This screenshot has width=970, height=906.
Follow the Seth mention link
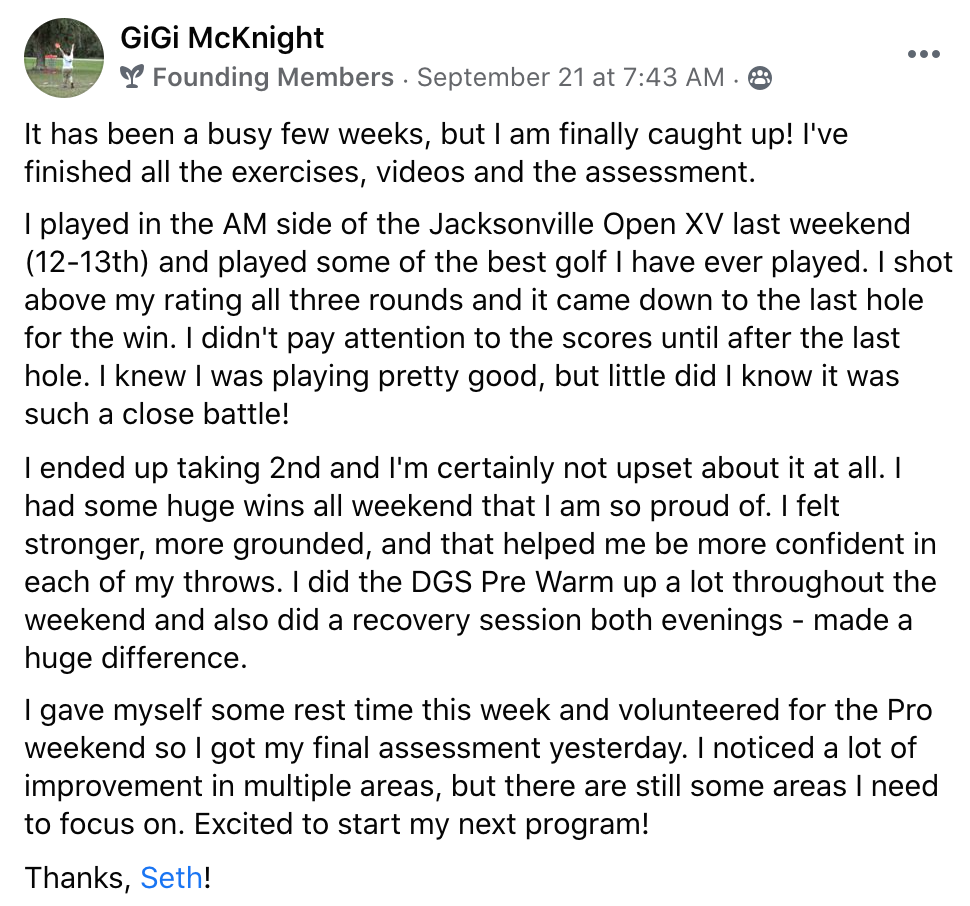pyautogui.click(x=172, y=879)
